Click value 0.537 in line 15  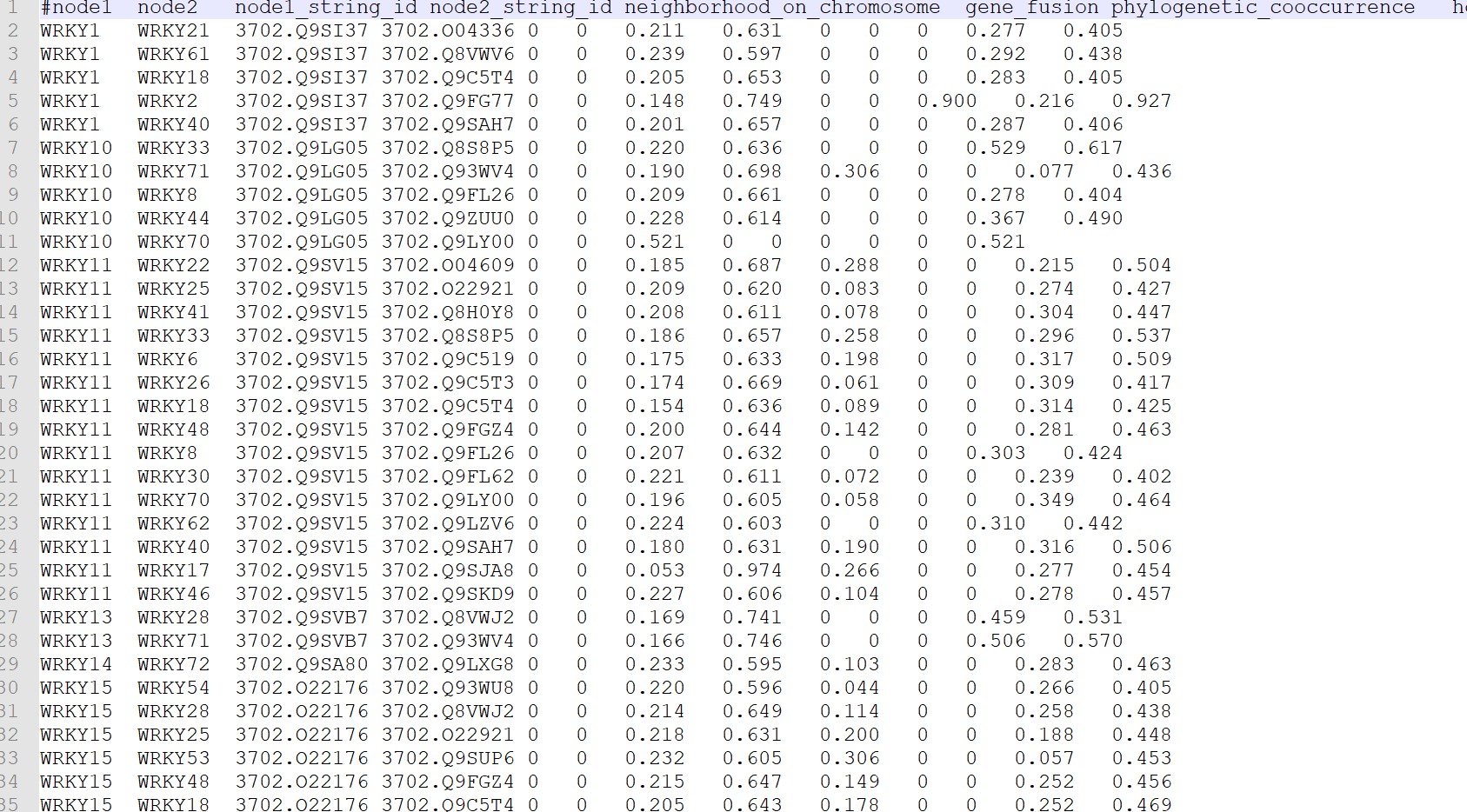coord(1142,336)
